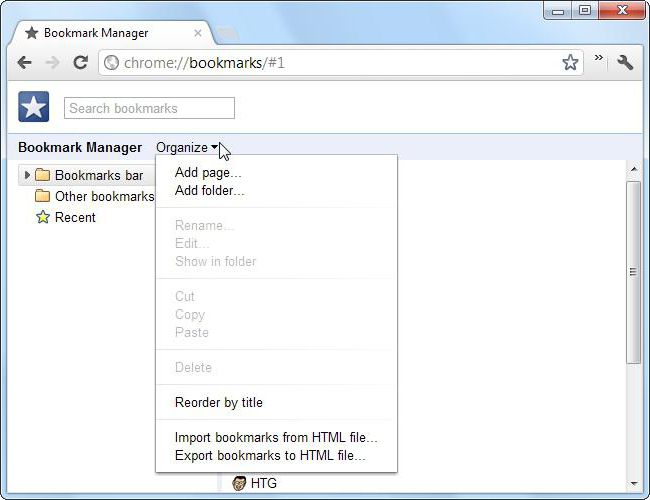Image resolution: width=650 pixels, height=500 pixels.
Task: Click the bookmark star in address bar
Action: tap(570, 62)
